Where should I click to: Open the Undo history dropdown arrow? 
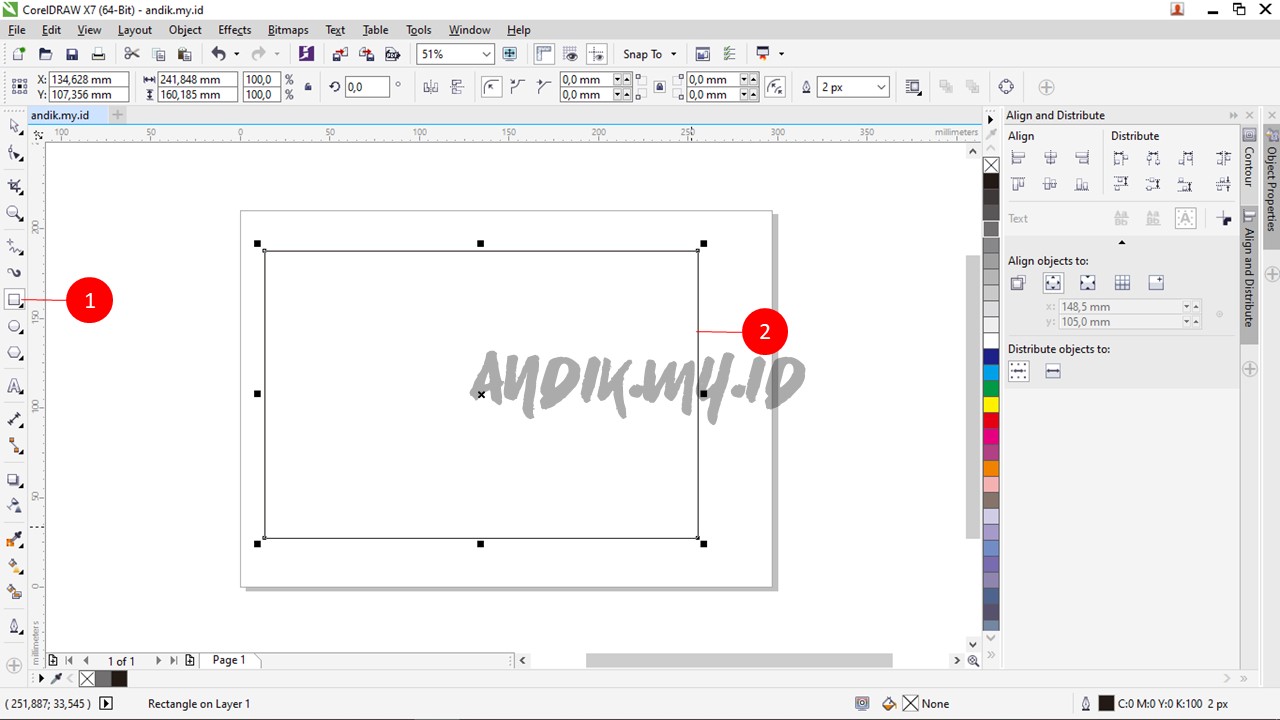pos(237,54)
